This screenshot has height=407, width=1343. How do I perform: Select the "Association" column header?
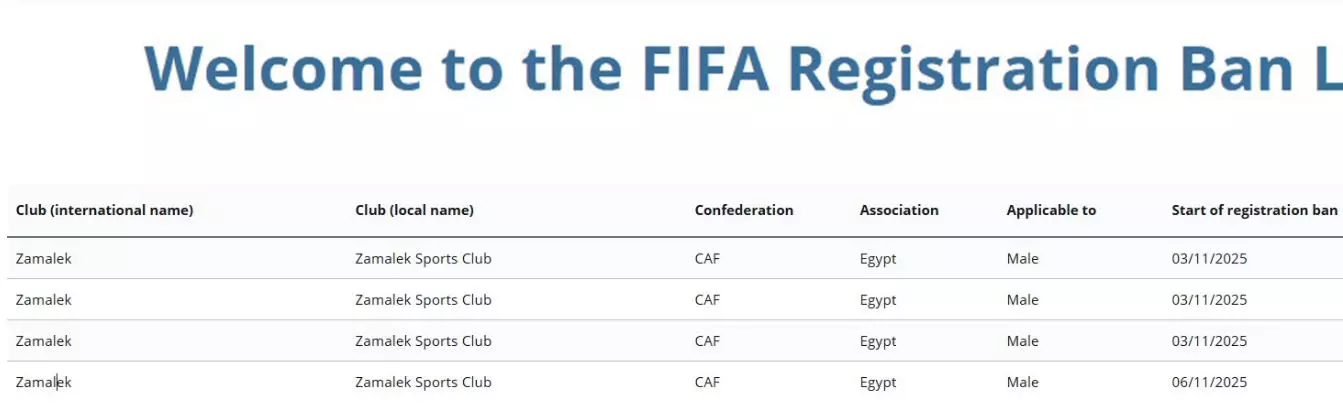tap(899, 210)
